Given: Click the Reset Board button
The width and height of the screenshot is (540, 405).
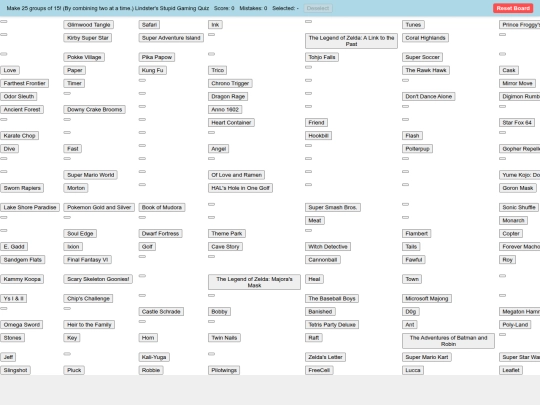Looking at the screenshot, I should 513,8.
